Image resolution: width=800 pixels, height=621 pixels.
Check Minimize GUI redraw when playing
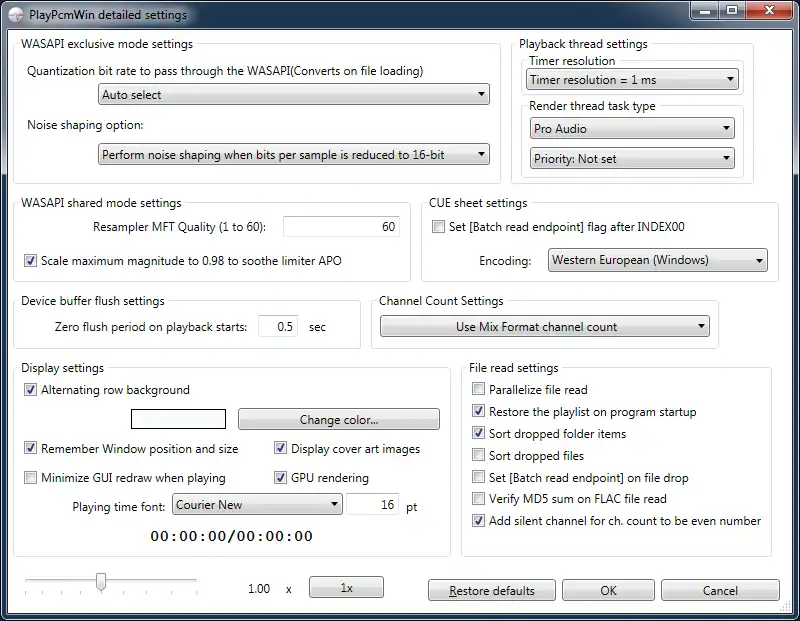(31, 478)
